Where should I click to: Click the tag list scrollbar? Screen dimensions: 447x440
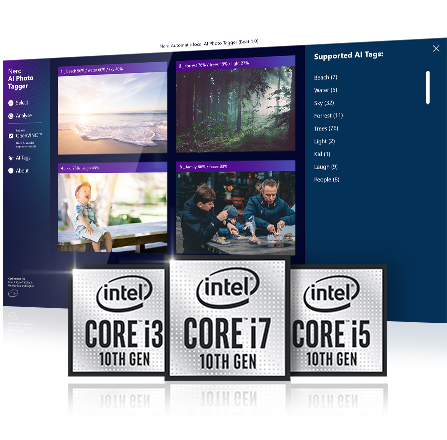coord(428,87)
